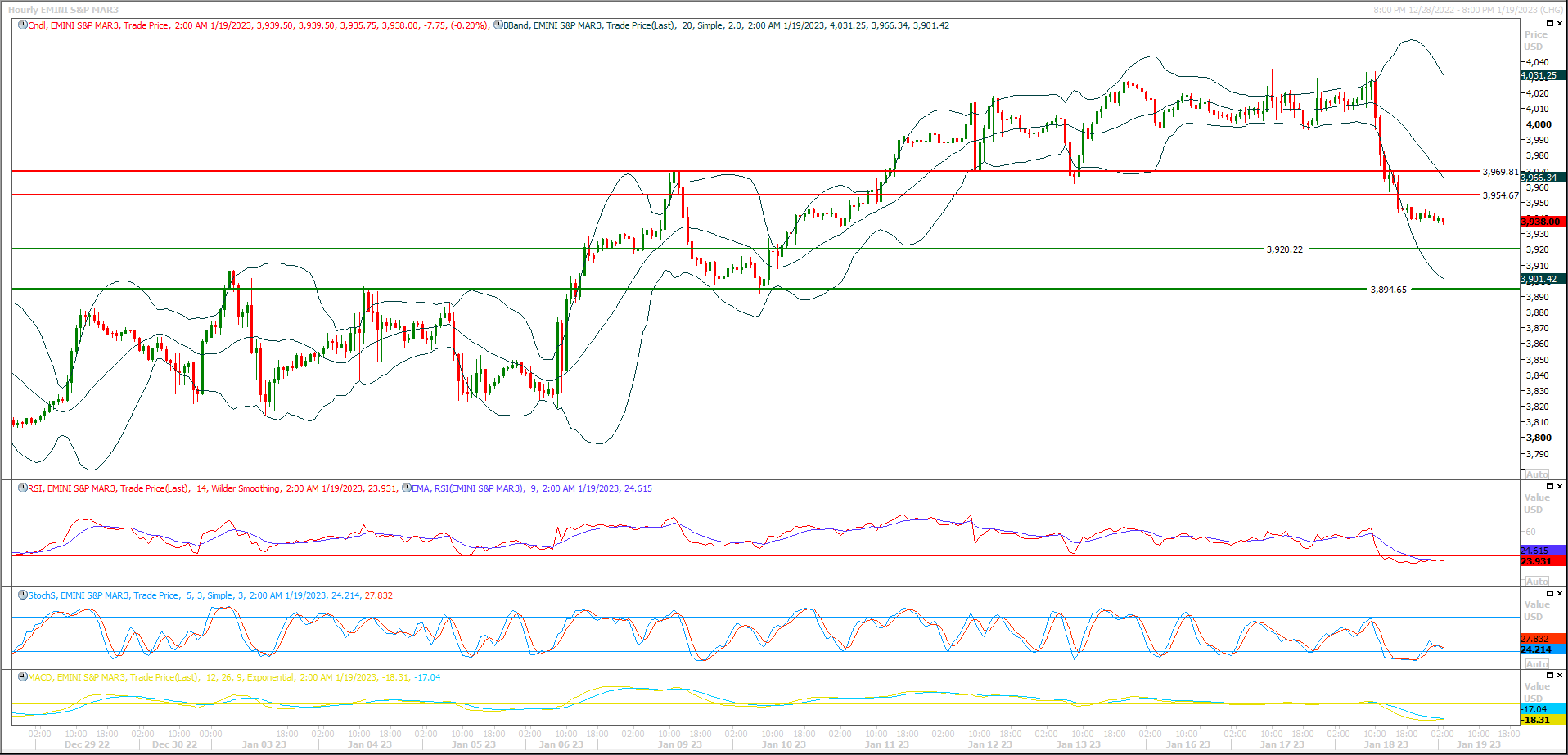Select the 3,920.22 support line label
The height and width of the screenshot is (755, 1568).
(x=1284, y=249)
